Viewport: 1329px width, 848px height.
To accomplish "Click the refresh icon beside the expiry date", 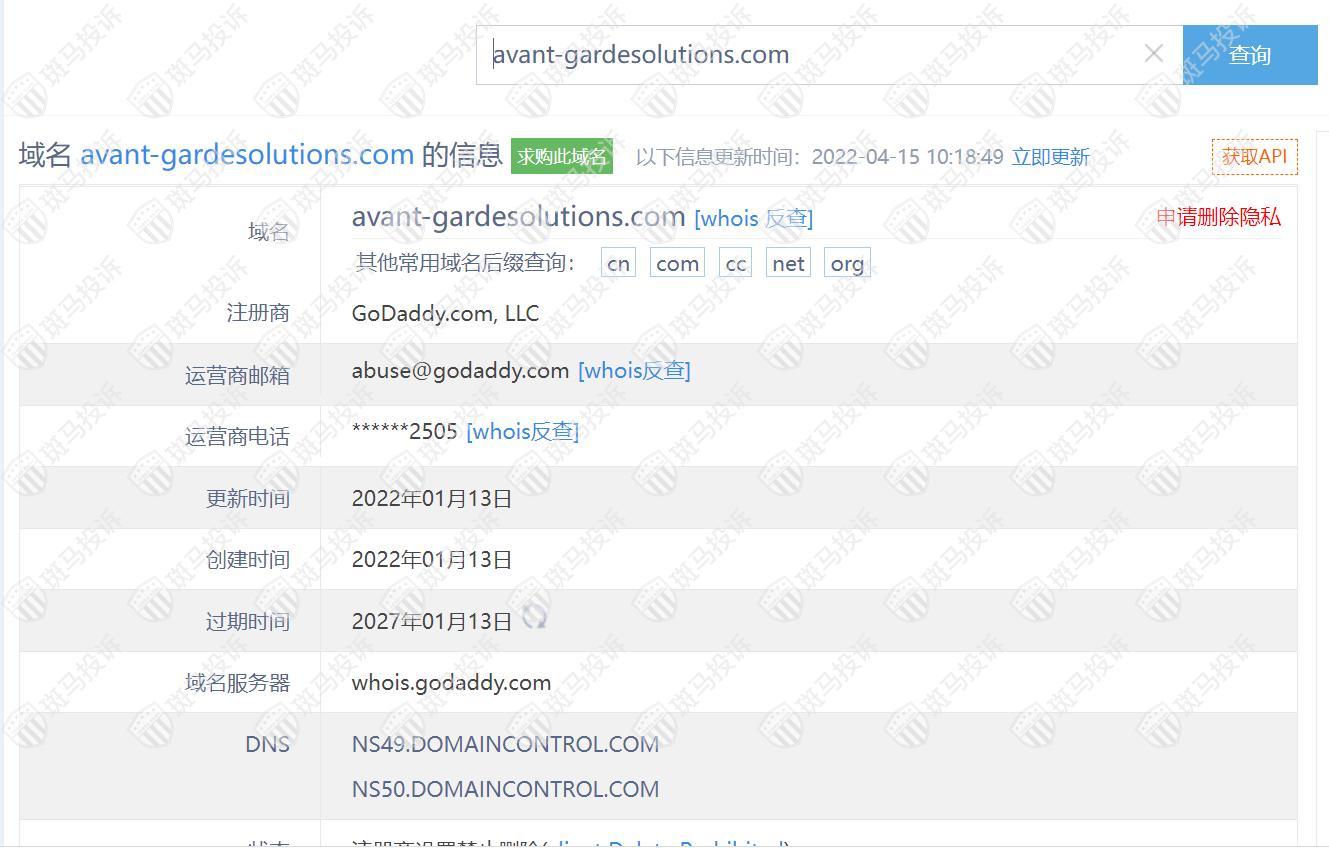I will click(x=535, y=619).
